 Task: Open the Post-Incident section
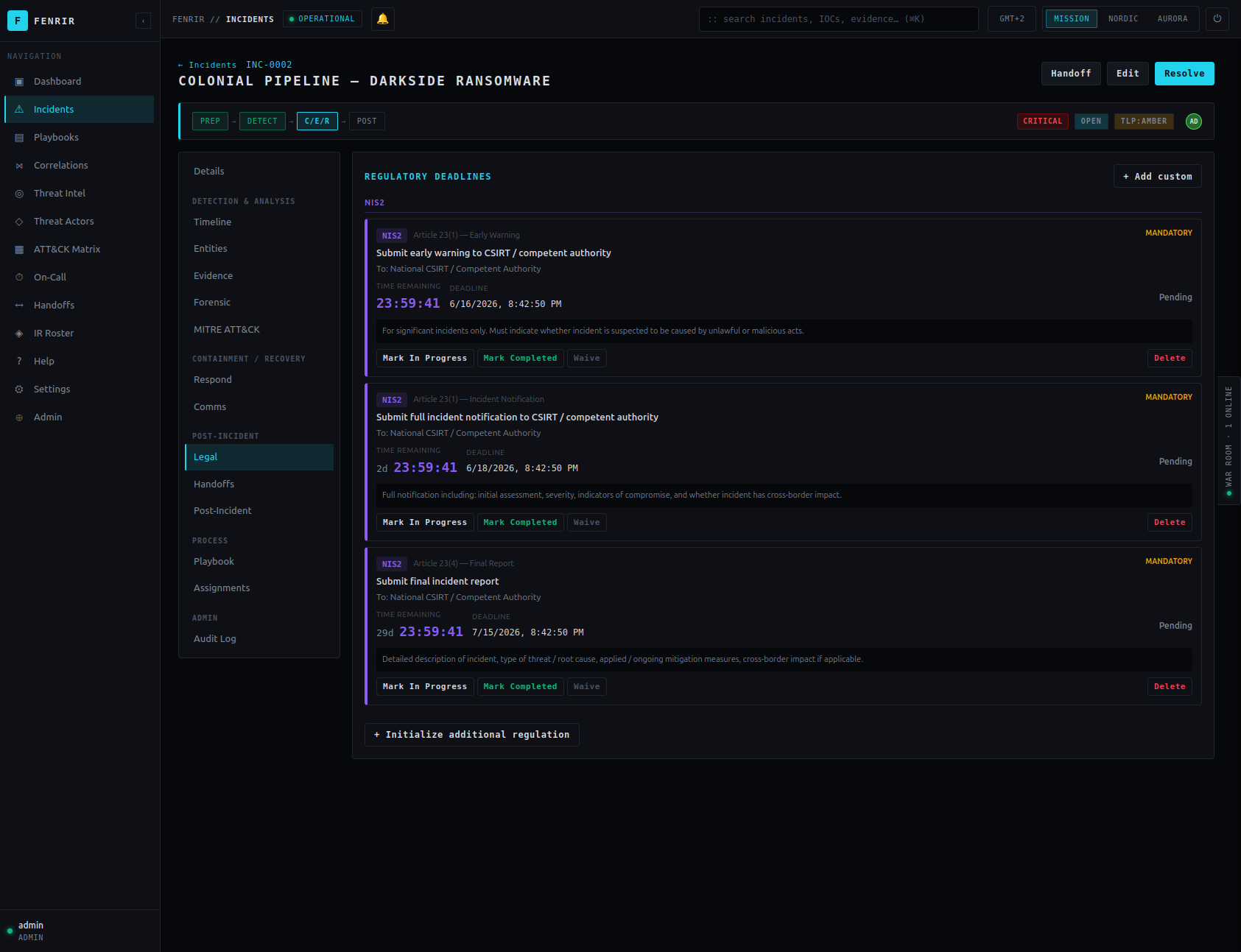pos(259,511)
